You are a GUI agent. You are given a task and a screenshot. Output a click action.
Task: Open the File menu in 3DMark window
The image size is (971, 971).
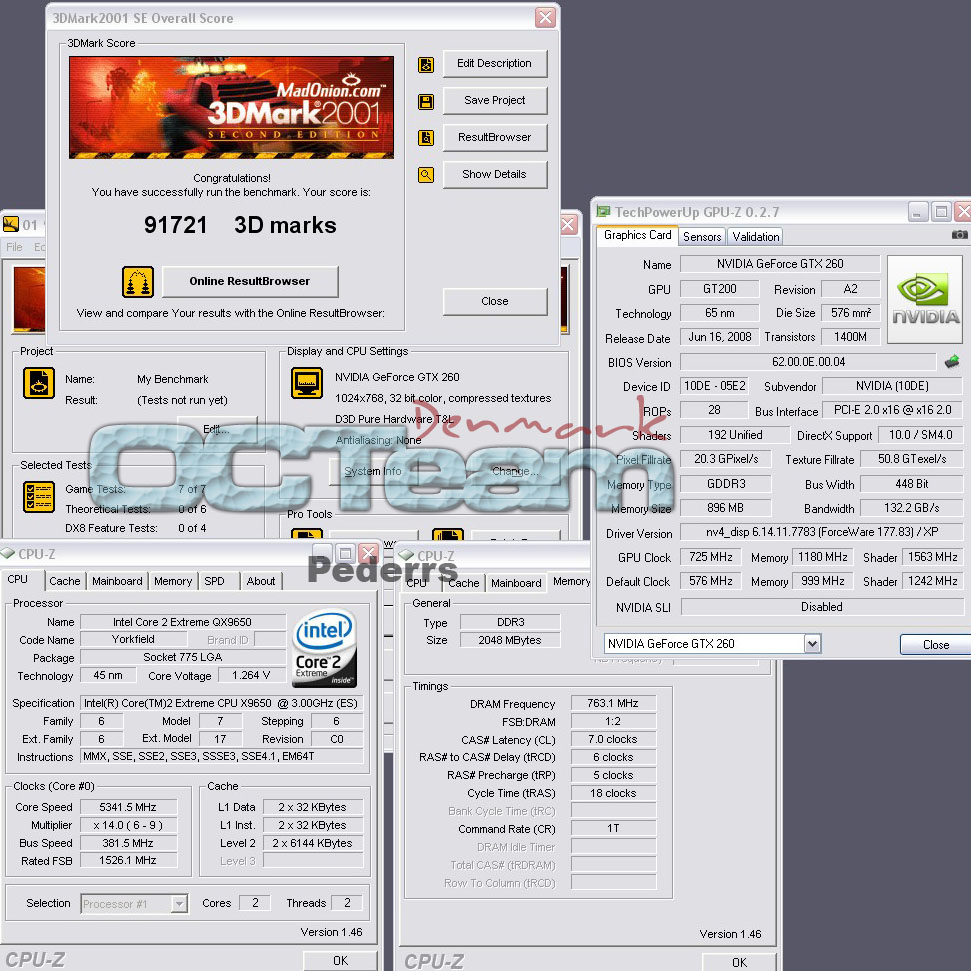click(x=14, y=247)
